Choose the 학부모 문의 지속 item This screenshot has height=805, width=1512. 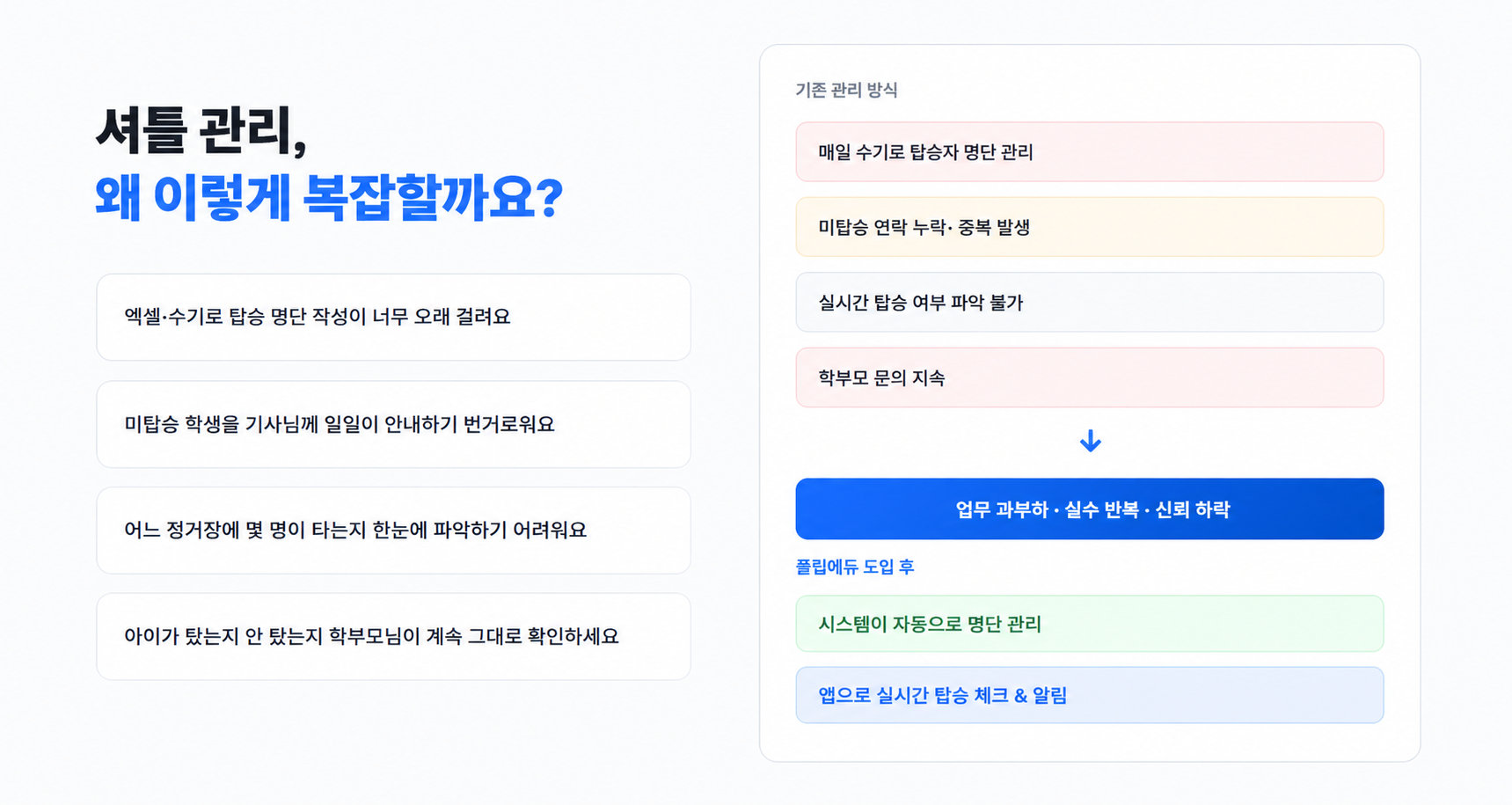[1090, 377]
